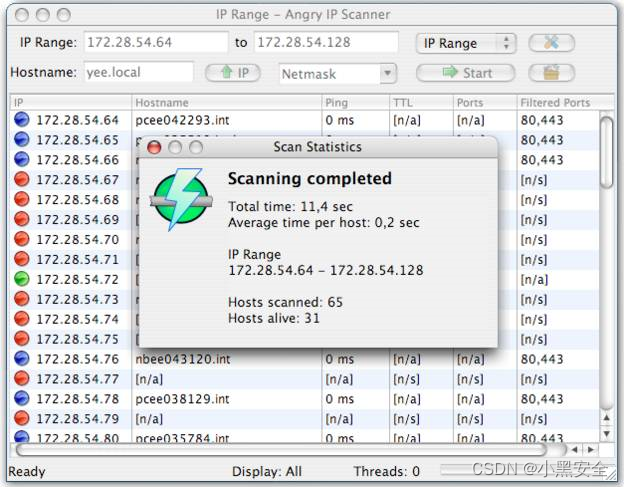Select red status icon for 172.28.54.79

[x=21, y=418]
